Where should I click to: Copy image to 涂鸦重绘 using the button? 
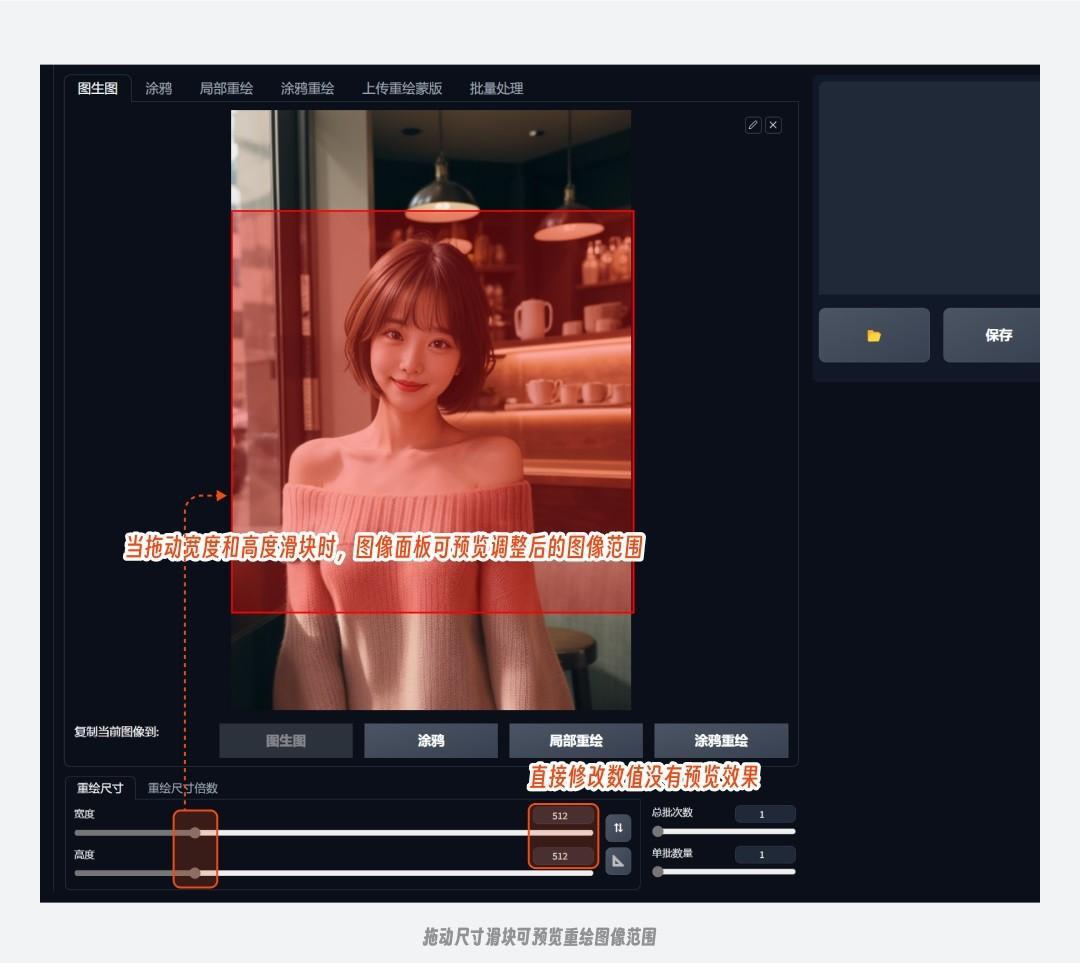(x=721, y=741)
